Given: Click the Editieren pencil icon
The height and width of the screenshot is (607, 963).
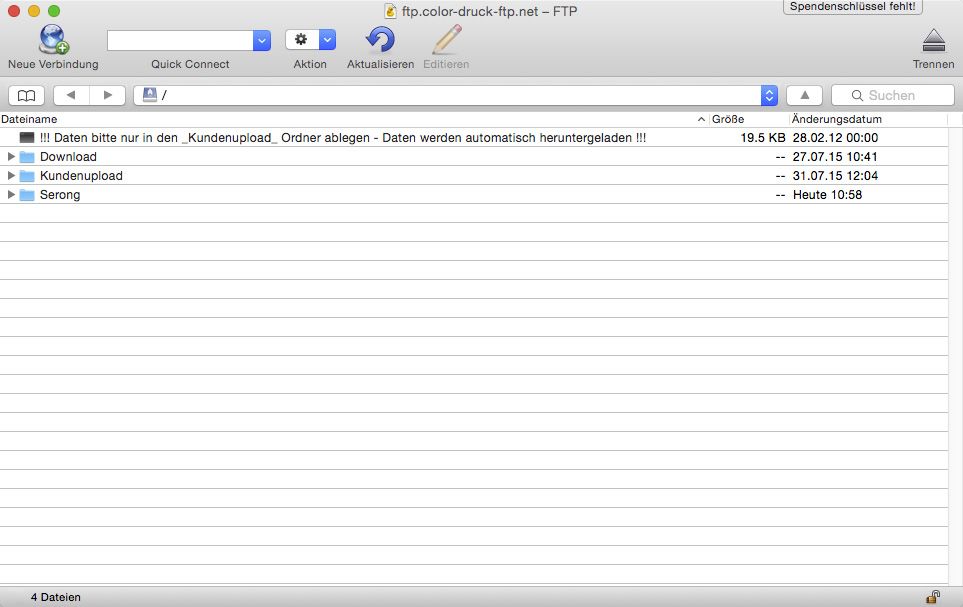Looking at the screenshot, I should click(446, 40).
